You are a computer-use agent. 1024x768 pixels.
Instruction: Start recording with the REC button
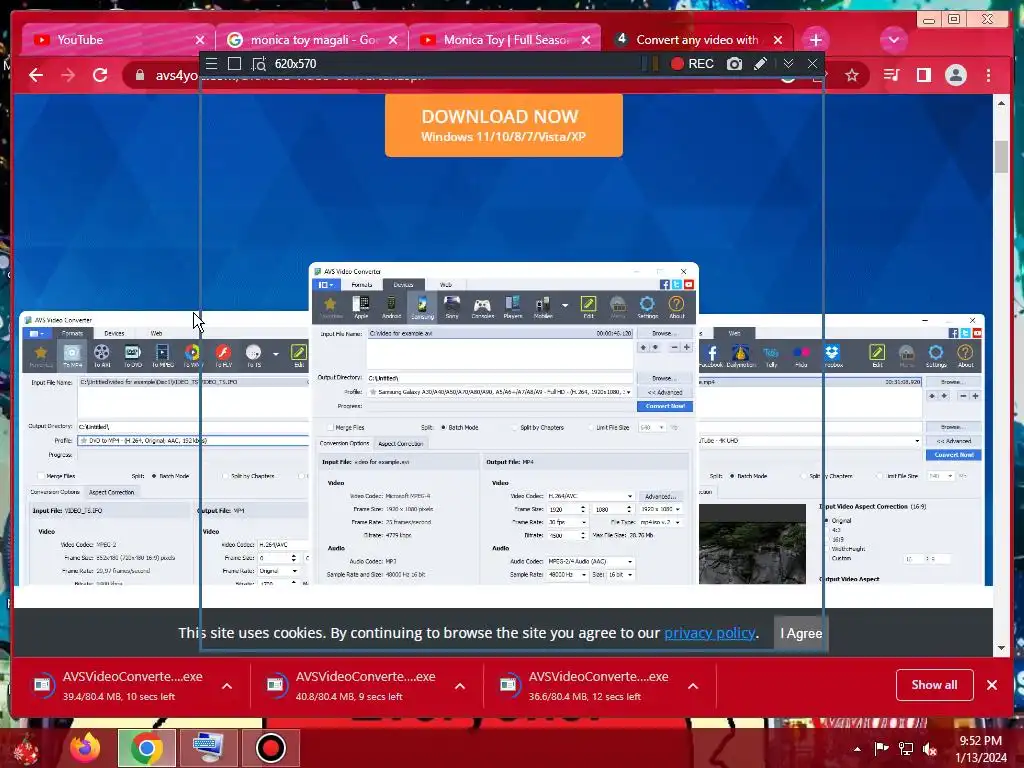pyautogui.click(x=692, y=63)
